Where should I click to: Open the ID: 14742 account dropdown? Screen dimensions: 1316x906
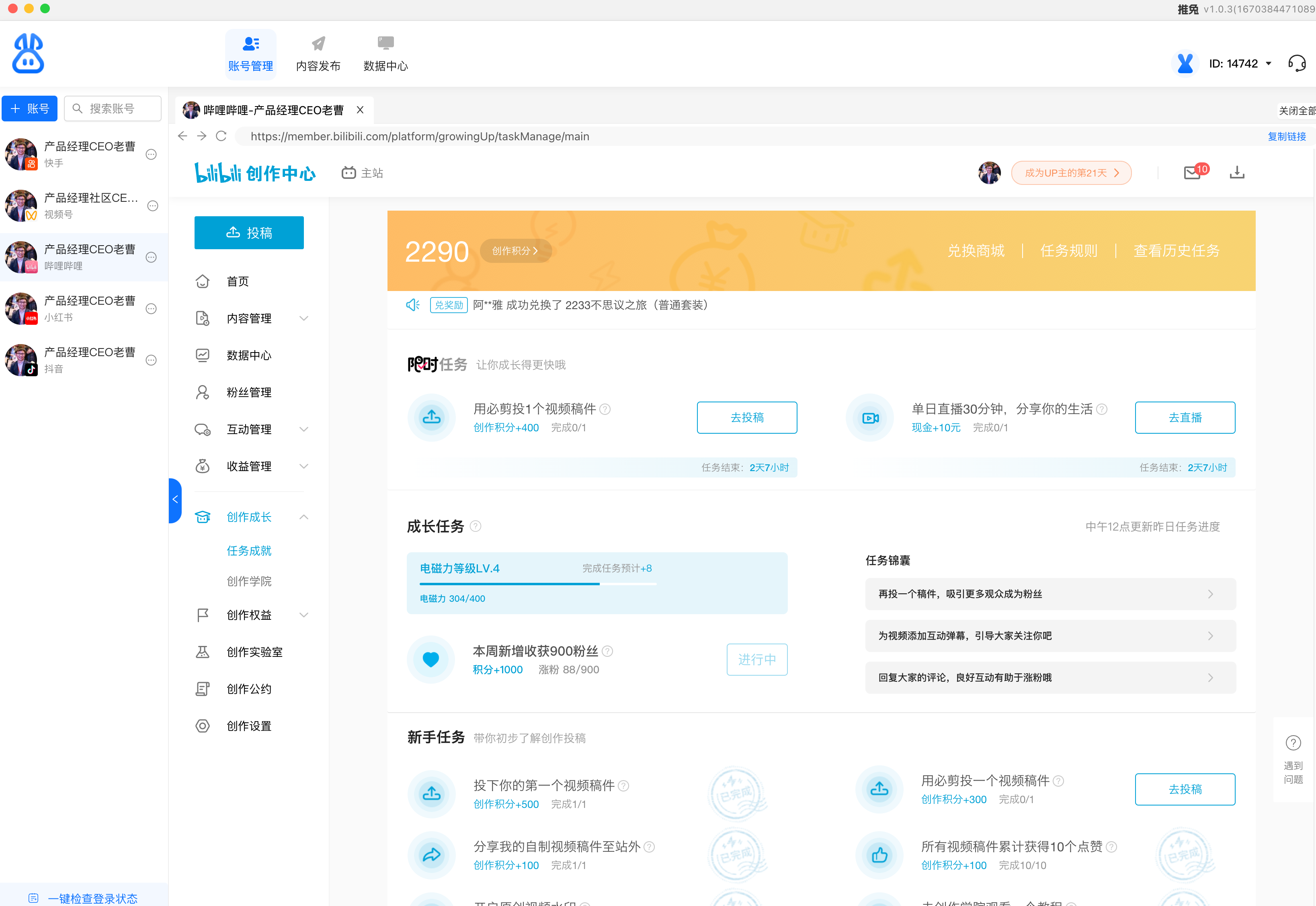tap(1240, 64)
